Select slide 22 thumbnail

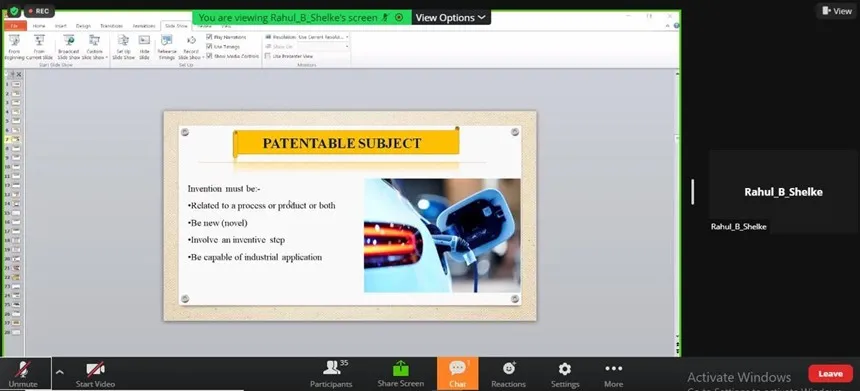tap(16, 277)
